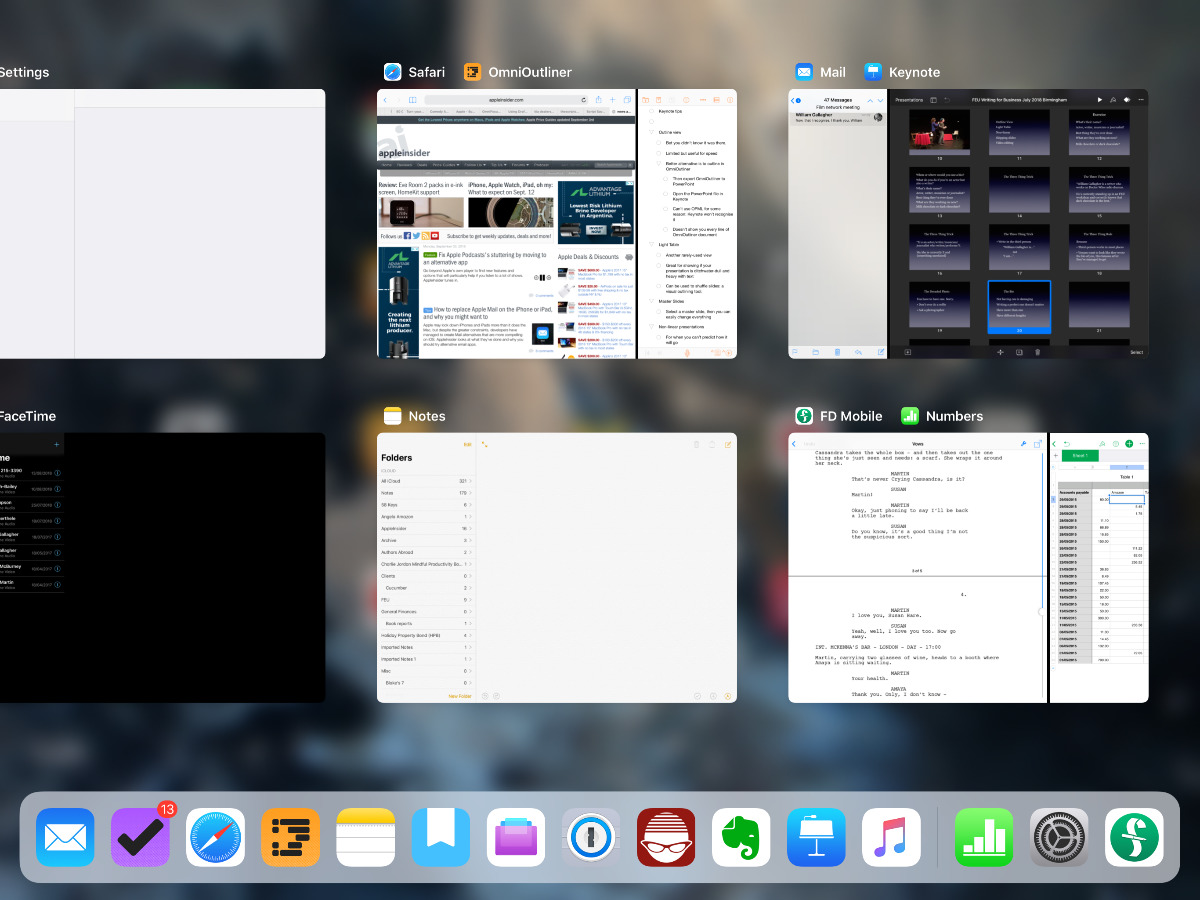Open Safari pane showing appleinsider page
Viewport: 1200px width, 900px height.
506,224
